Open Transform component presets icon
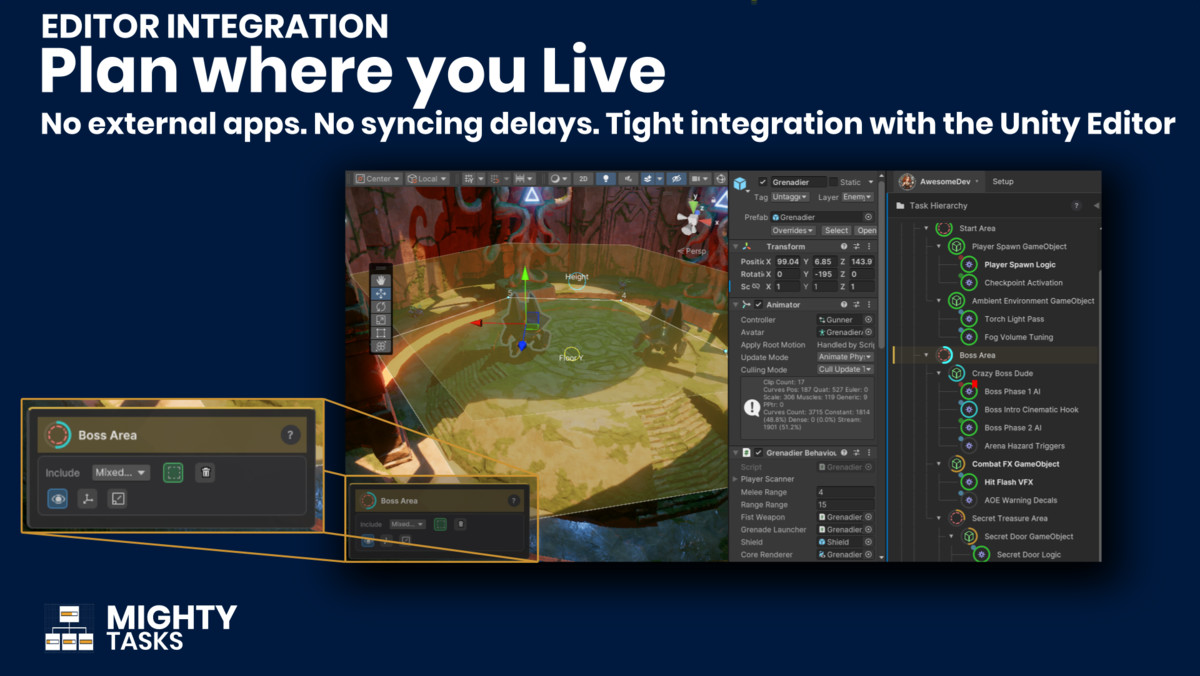This screenshot has height=676, width=1200. click(x=856, y=247)
